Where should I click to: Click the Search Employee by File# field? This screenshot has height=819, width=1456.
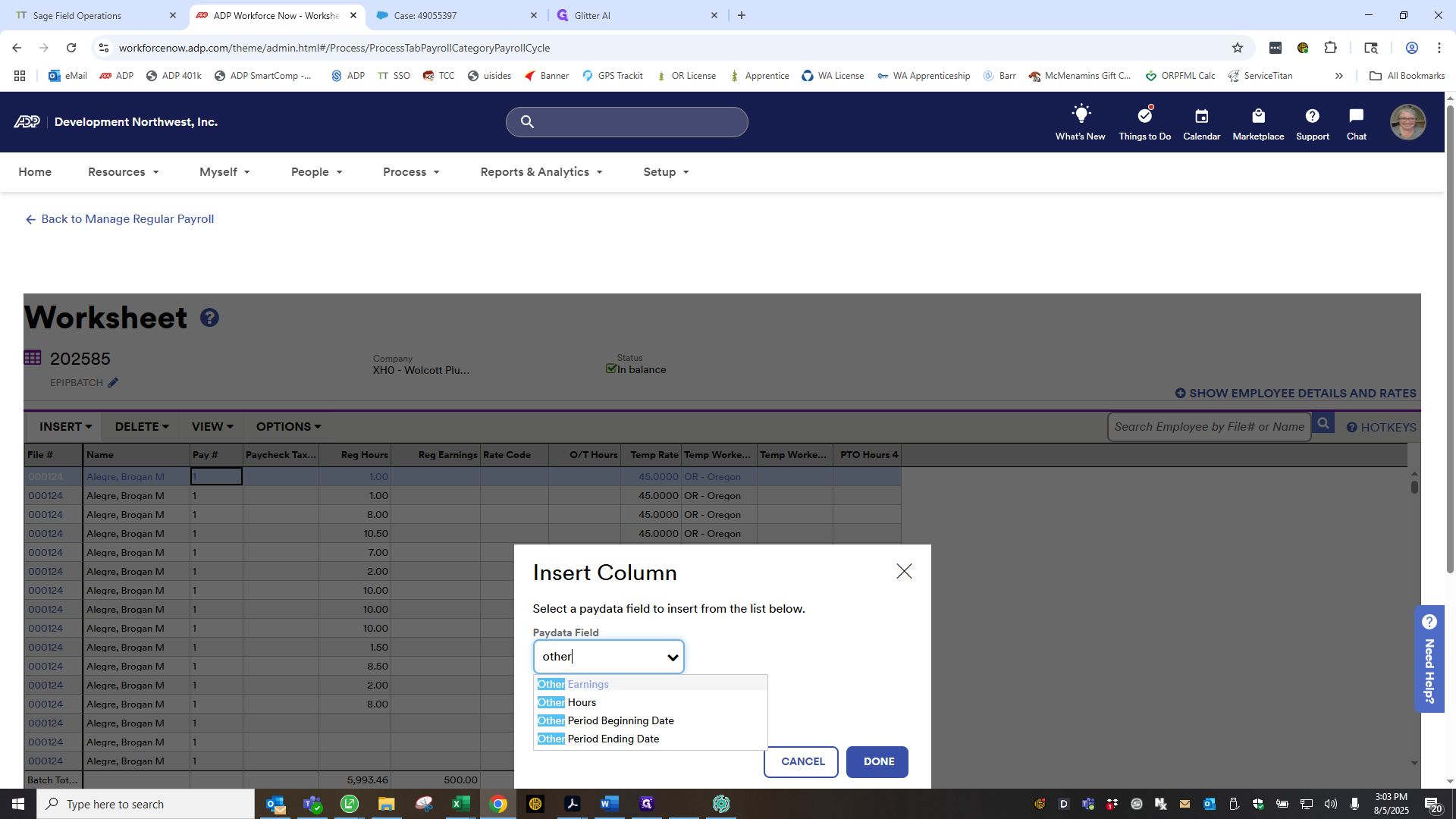pos(1209,427)
